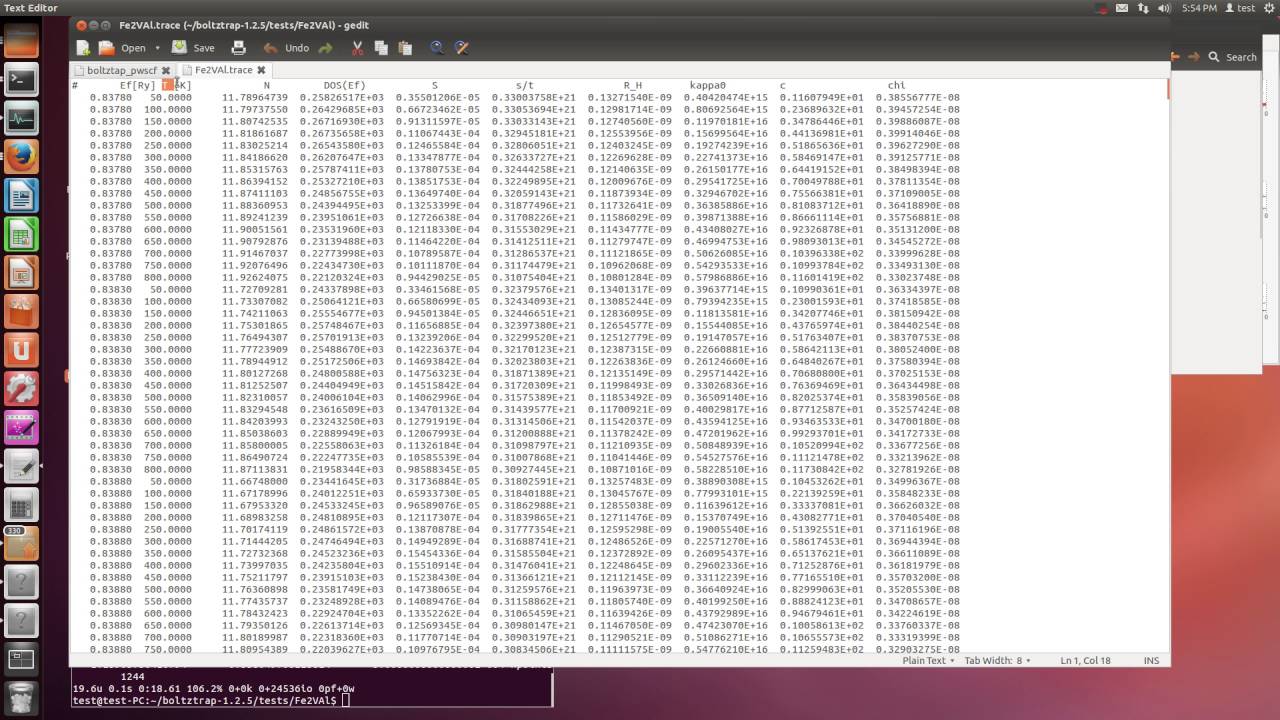This screenshot has height=720, width=1280.
Task: Open Terminal from the launcher
Action: point(22,81)
